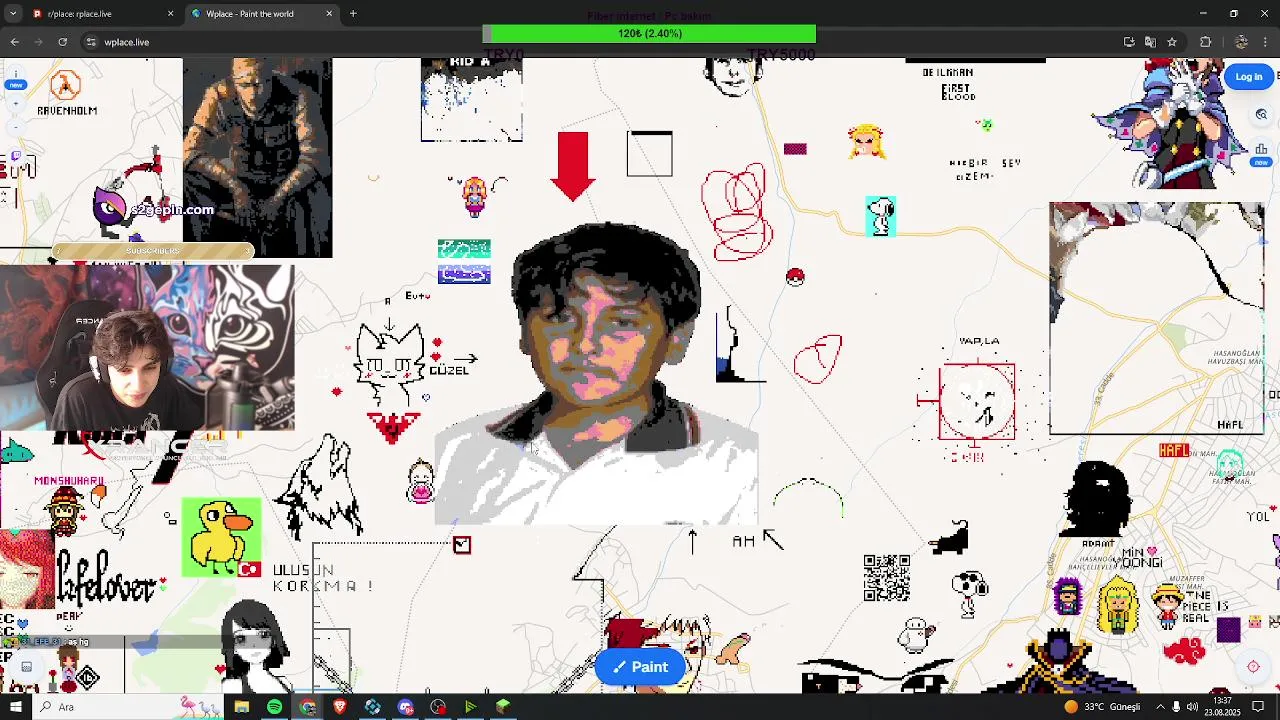Close the Wplace tab

329,14
